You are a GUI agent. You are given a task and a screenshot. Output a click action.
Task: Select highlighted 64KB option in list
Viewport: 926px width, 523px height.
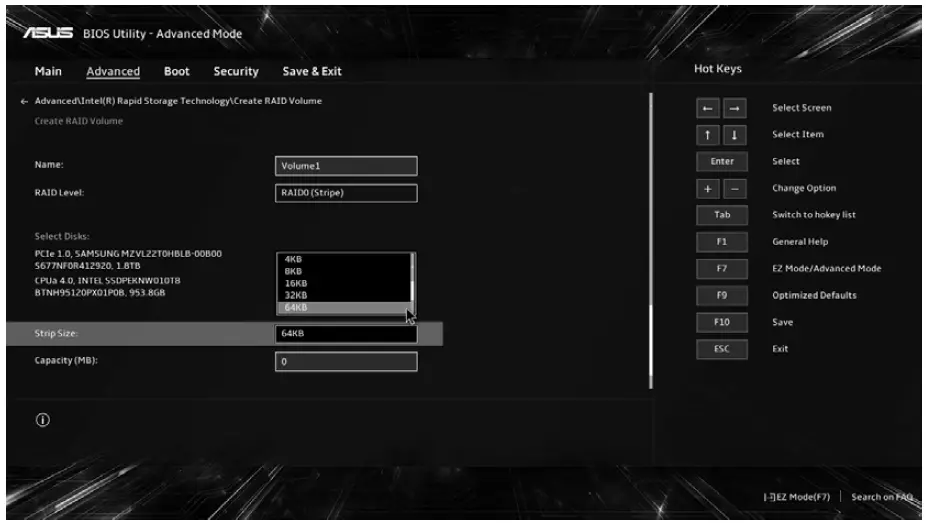click(343, 308)
